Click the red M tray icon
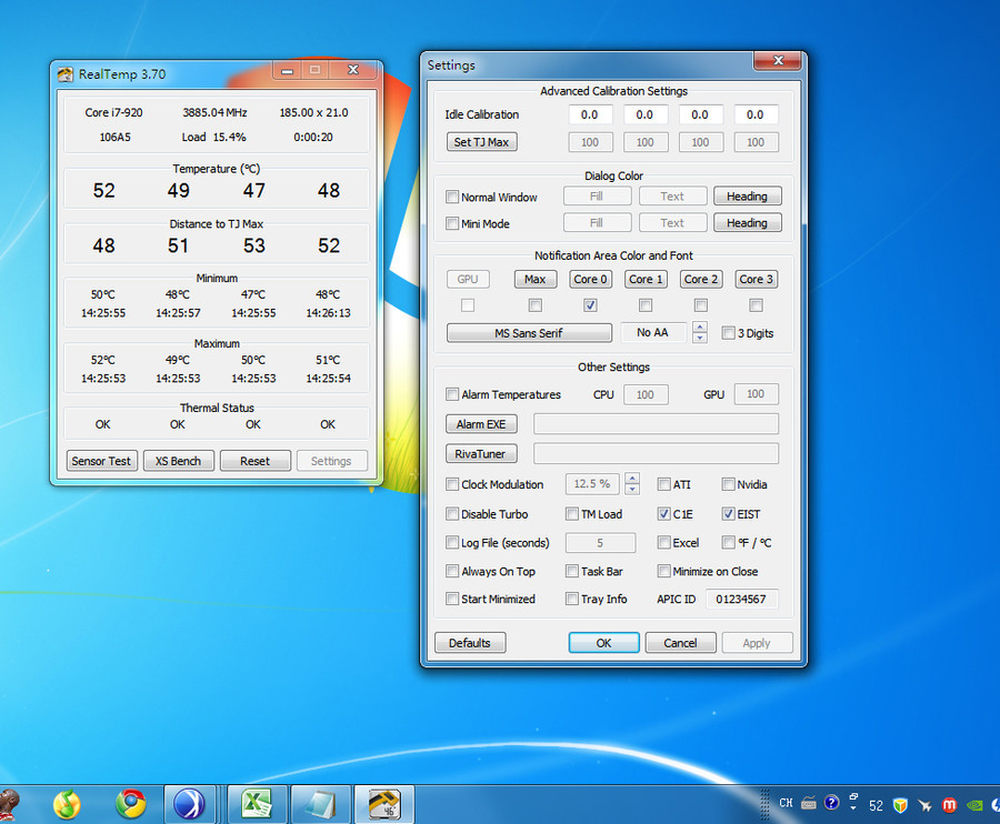The height and width of the screenshot is (824, 1000). 949,805
